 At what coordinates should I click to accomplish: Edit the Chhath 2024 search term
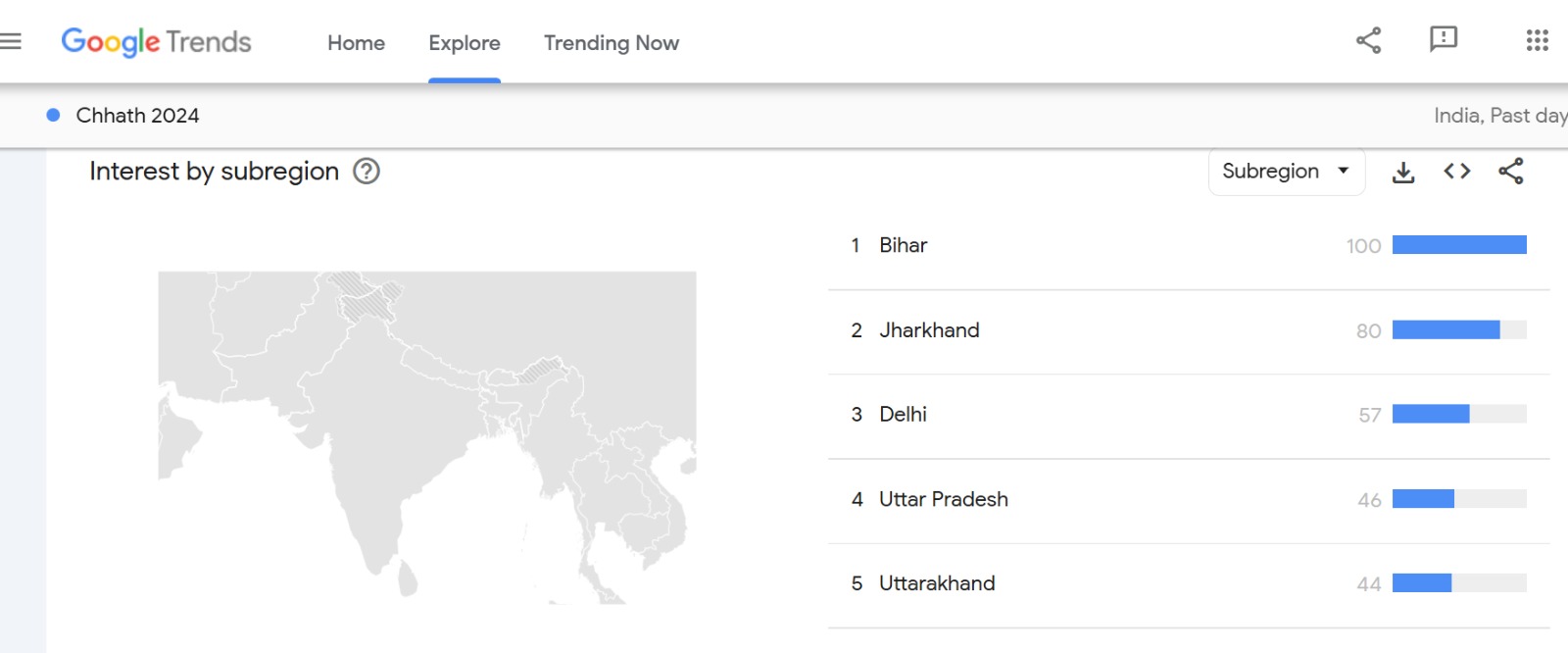[137, 115]
